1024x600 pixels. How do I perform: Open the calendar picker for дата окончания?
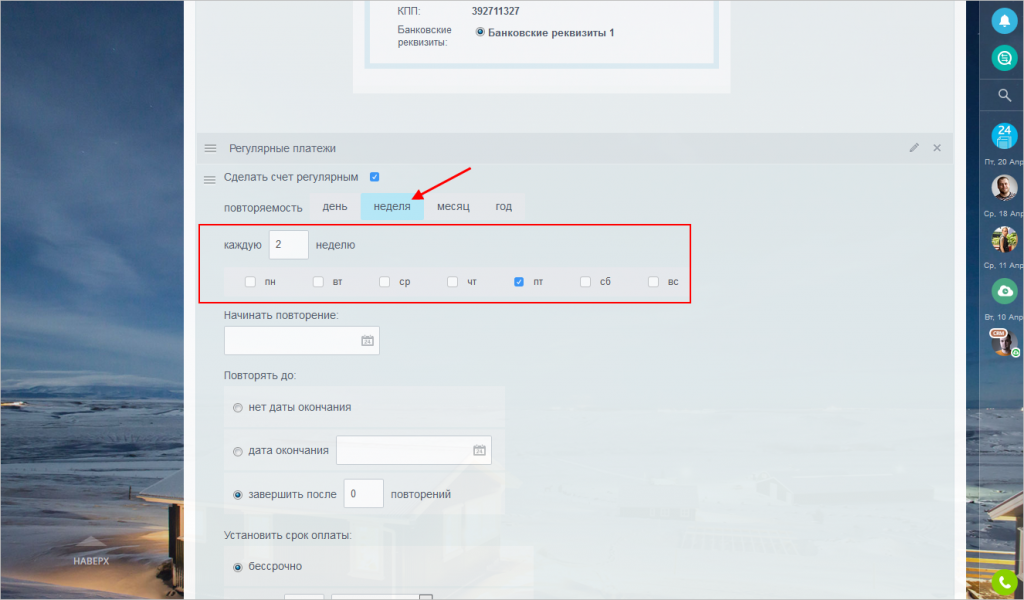tap(479, 450)
